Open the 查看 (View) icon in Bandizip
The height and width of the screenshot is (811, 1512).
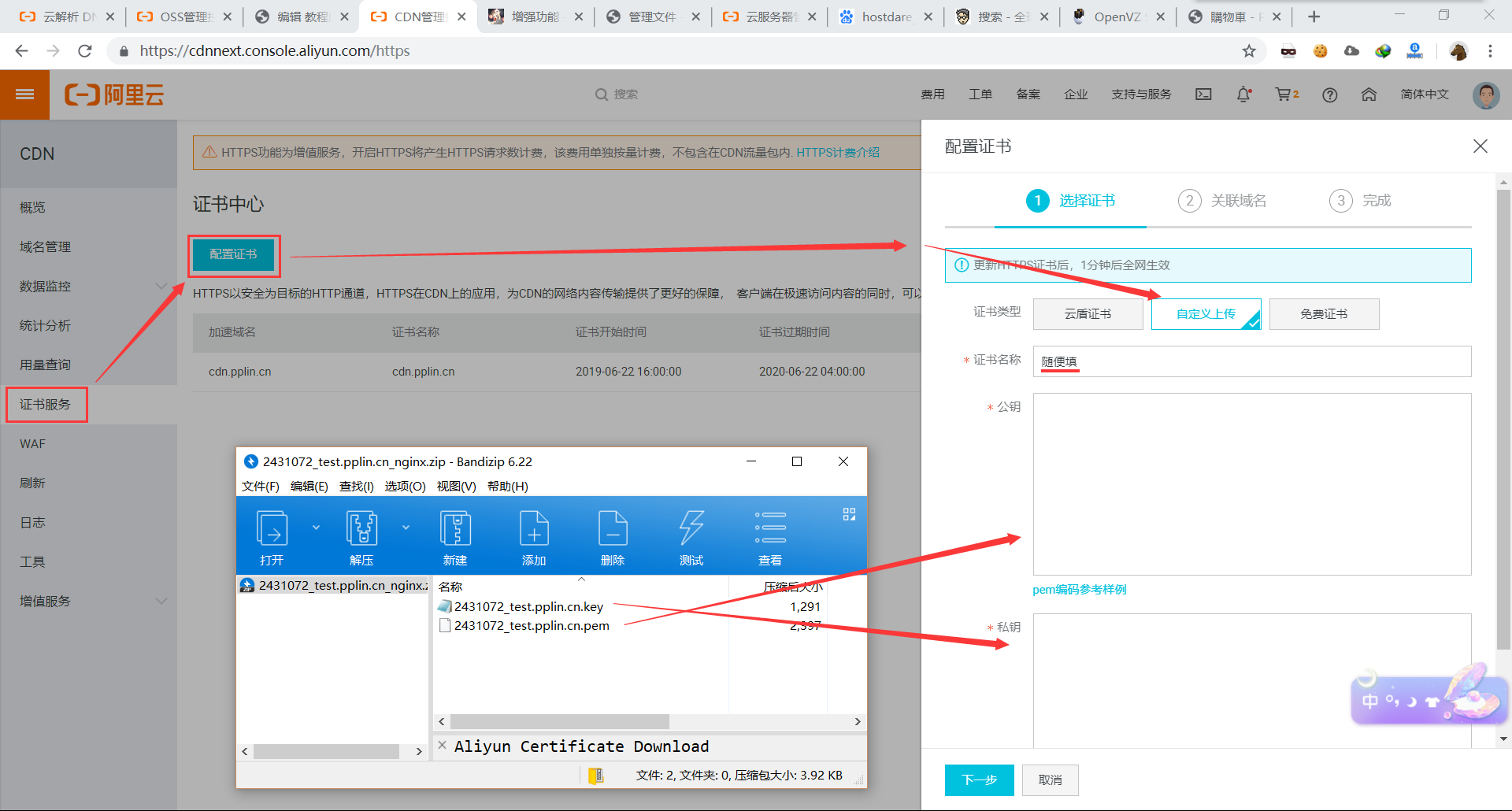point(770,536)
